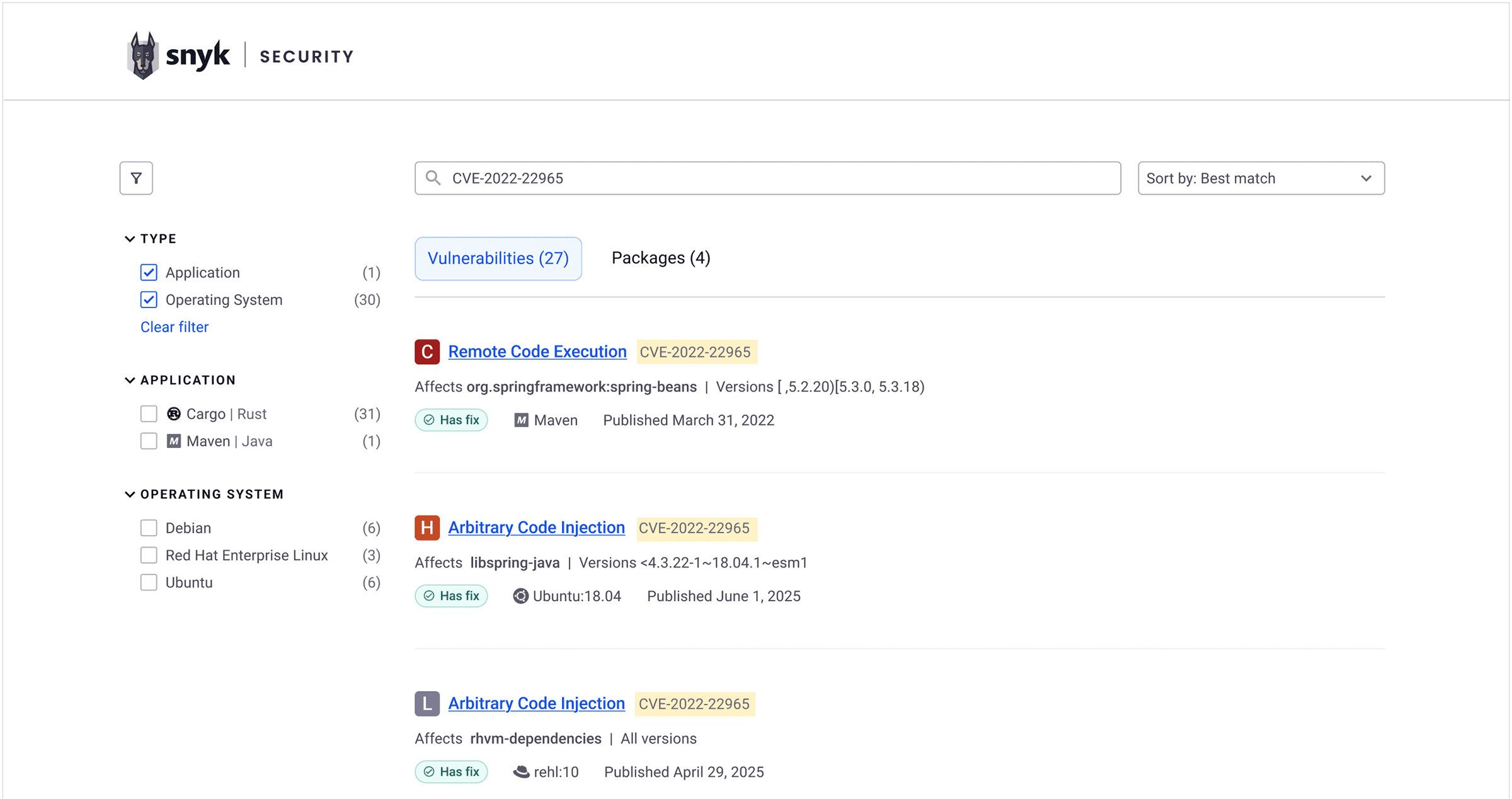
Task: Uncheck the Operating System type checkbox
Action: tap(149, 299)
